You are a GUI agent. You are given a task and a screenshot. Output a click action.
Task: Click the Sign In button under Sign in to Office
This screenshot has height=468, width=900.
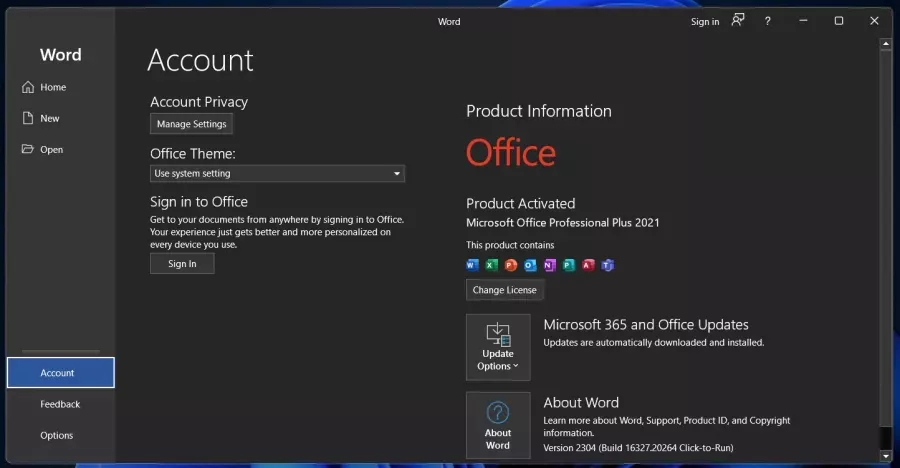(182, 264)
